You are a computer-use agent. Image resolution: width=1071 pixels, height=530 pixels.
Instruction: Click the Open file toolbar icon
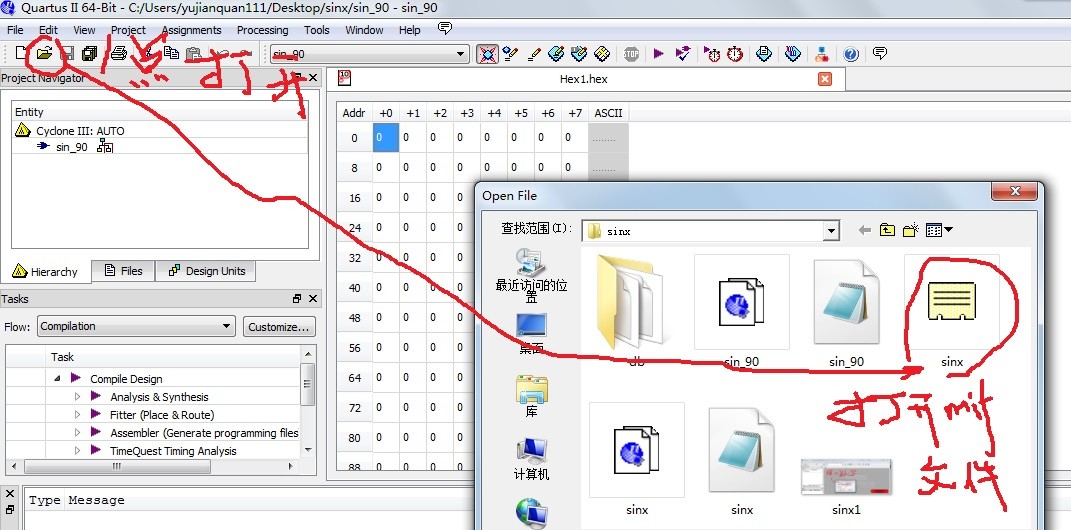coord(44,54)
